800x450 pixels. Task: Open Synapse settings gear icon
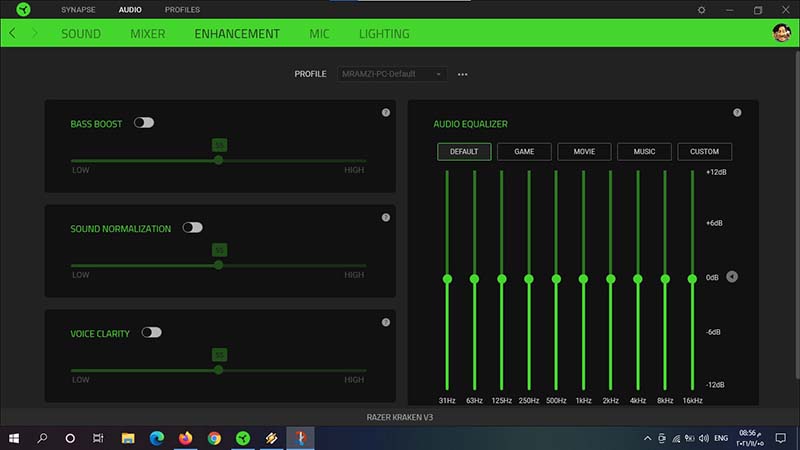(x=702, y=10)
